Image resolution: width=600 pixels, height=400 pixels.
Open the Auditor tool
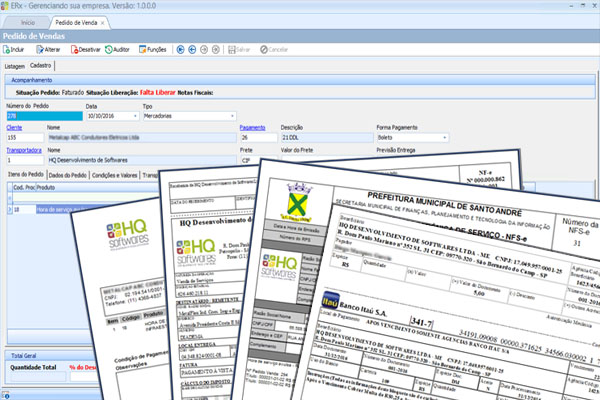click(117, 49)
